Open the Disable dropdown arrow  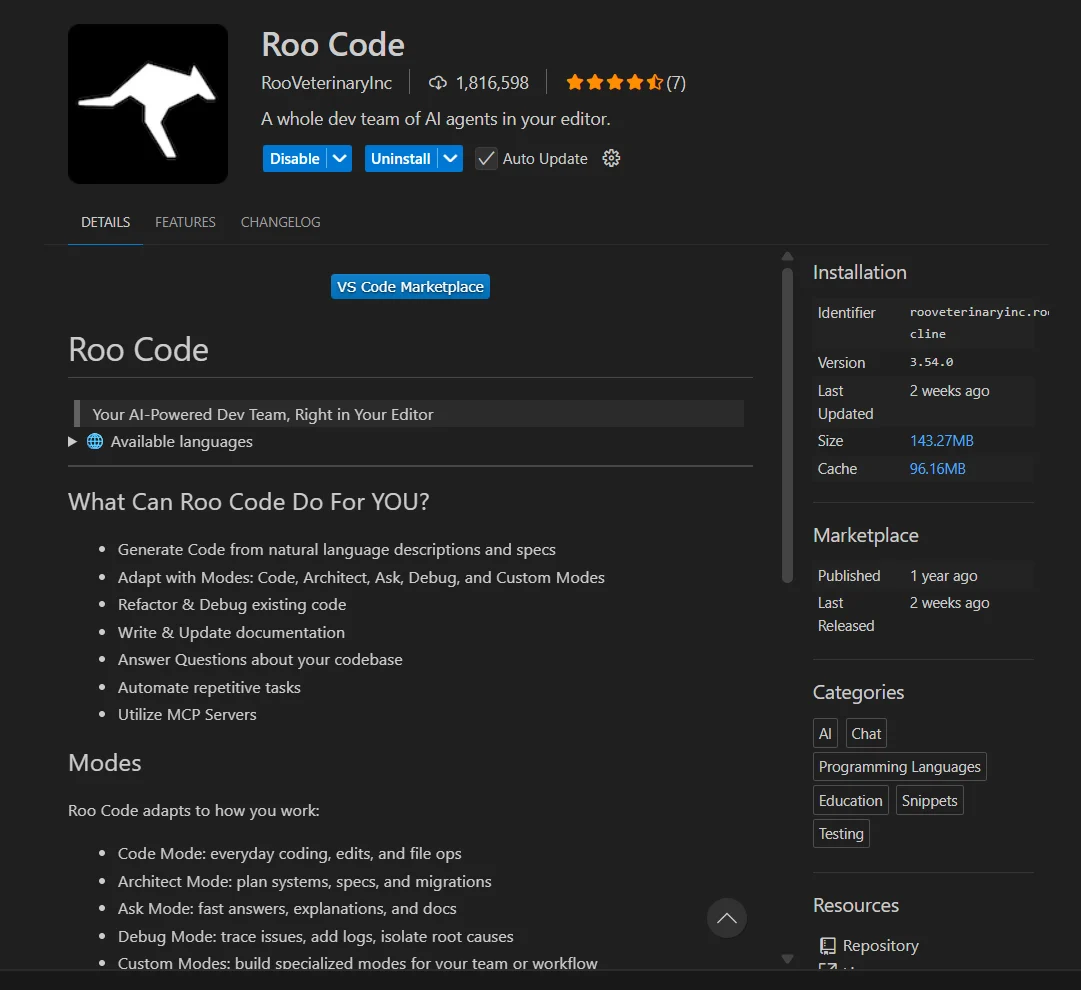(339, 159)
